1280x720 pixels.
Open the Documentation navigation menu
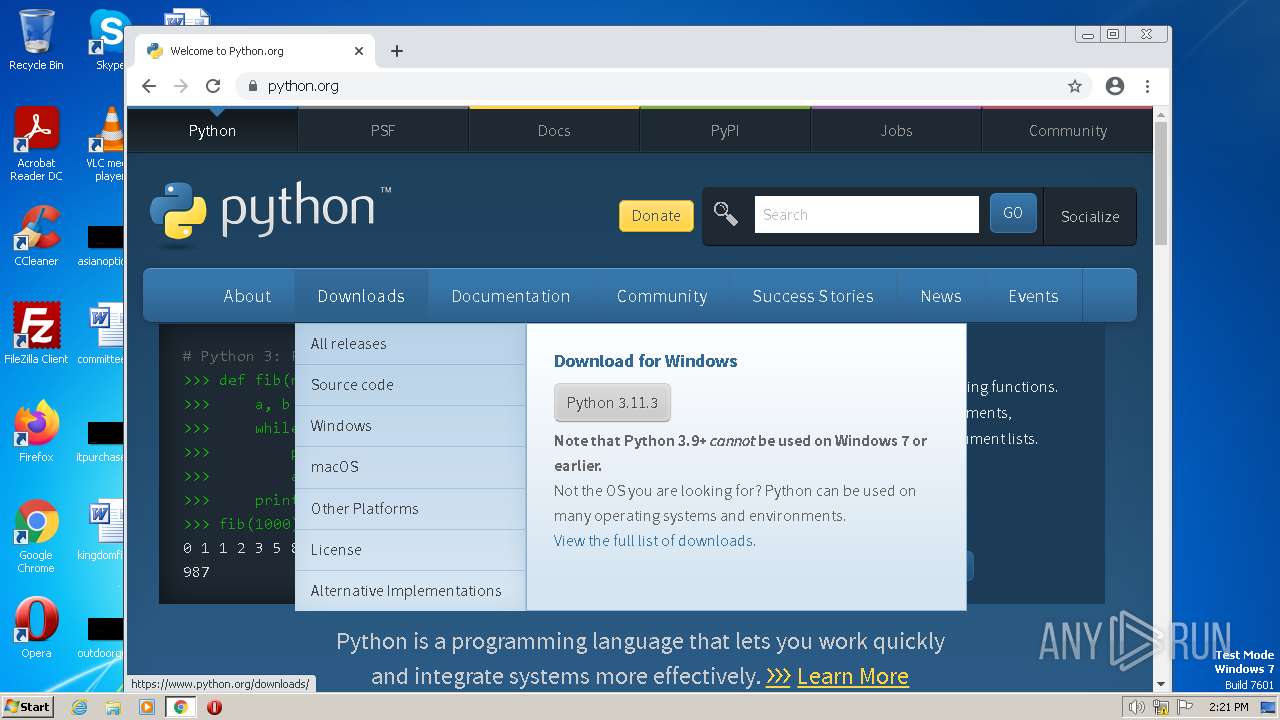pos(511,296)
